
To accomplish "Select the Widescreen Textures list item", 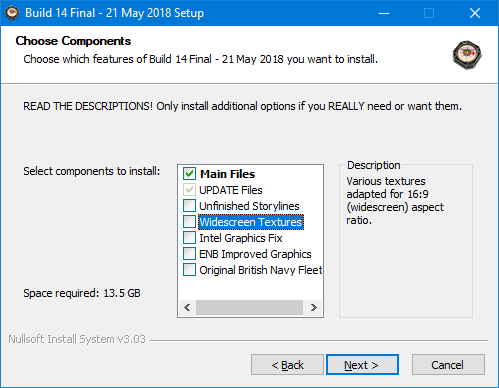I will click(x=251, y=222).
